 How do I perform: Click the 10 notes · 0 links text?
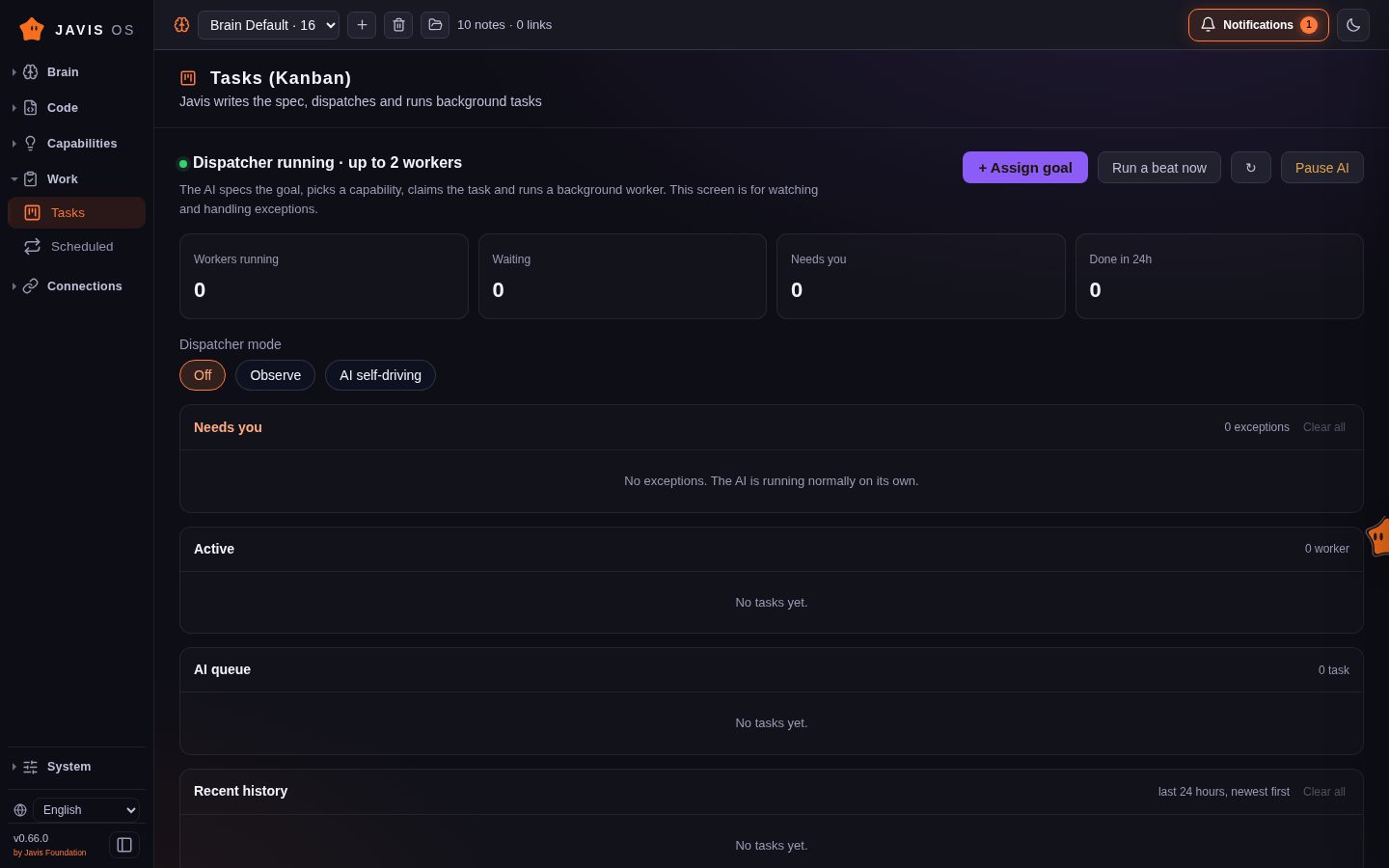point(504,25)
